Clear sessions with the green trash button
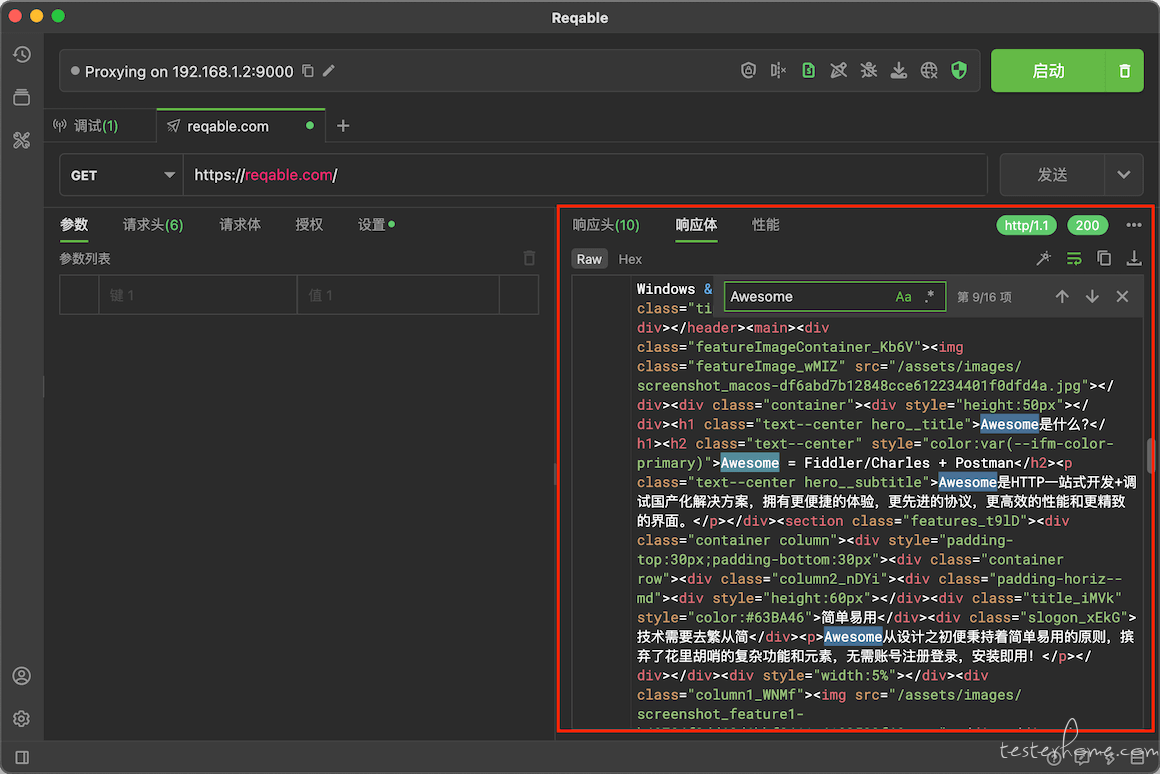The width and height of the screenshot is (1160, 774). coord(1124,71)
